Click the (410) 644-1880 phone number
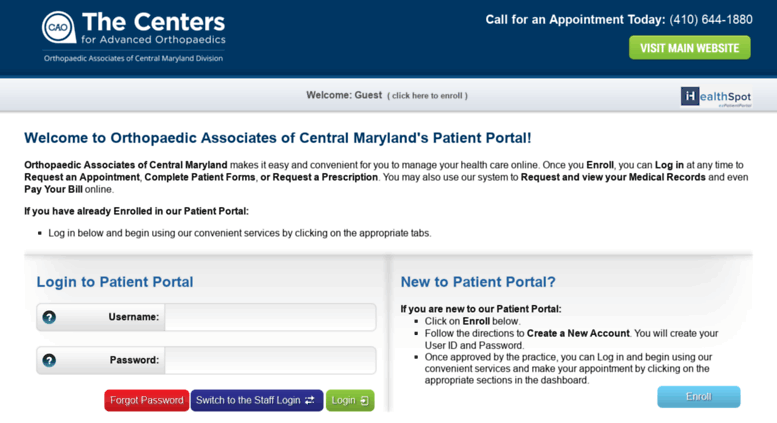This screenshot has width=777, height=423. pos(711,20)
